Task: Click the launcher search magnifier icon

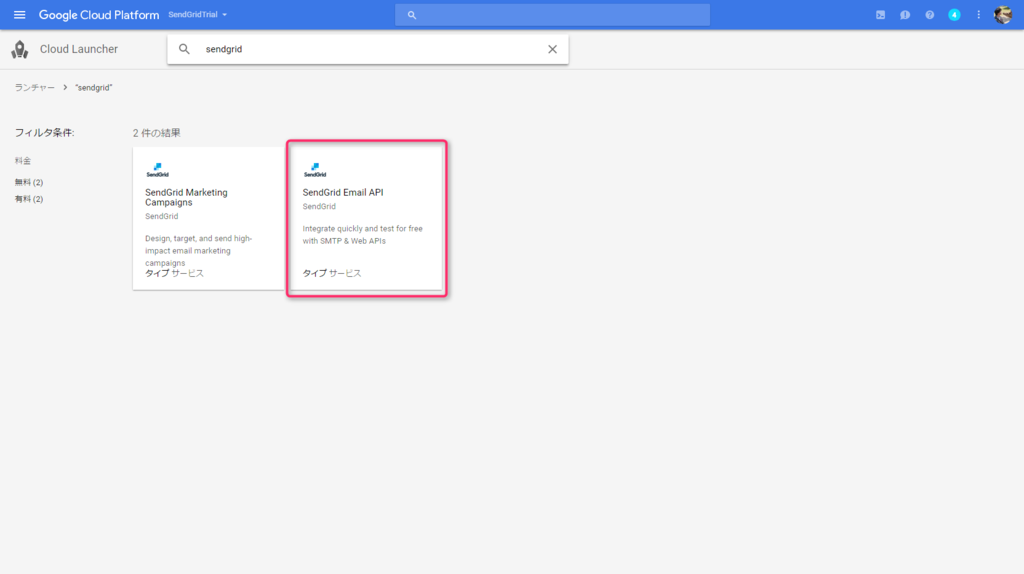Action: pyautogui.click(x=184, y=49)
